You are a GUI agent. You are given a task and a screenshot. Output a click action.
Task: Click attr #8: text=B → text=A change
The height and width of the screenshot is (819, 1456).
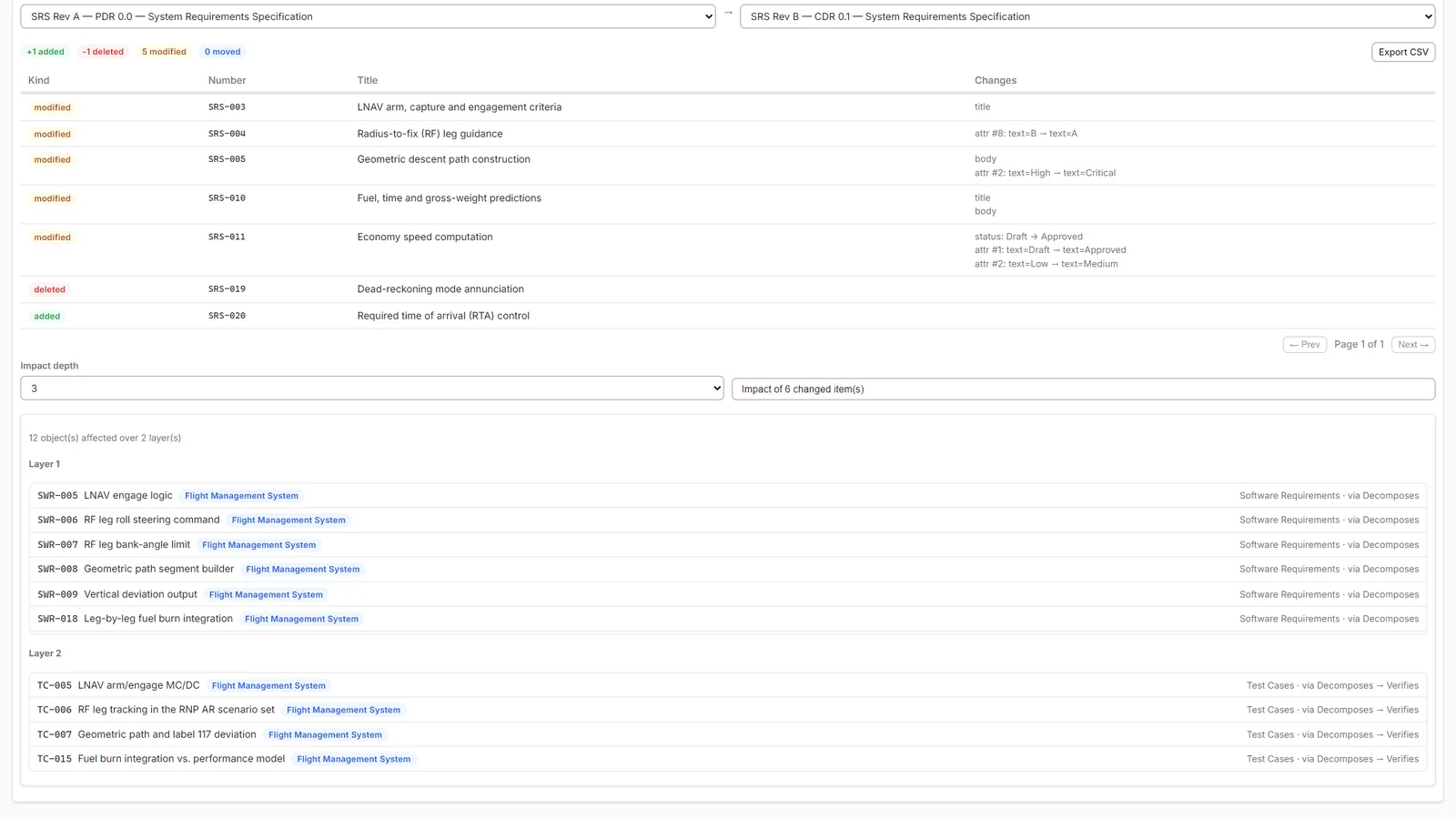tap(1026, 134)
